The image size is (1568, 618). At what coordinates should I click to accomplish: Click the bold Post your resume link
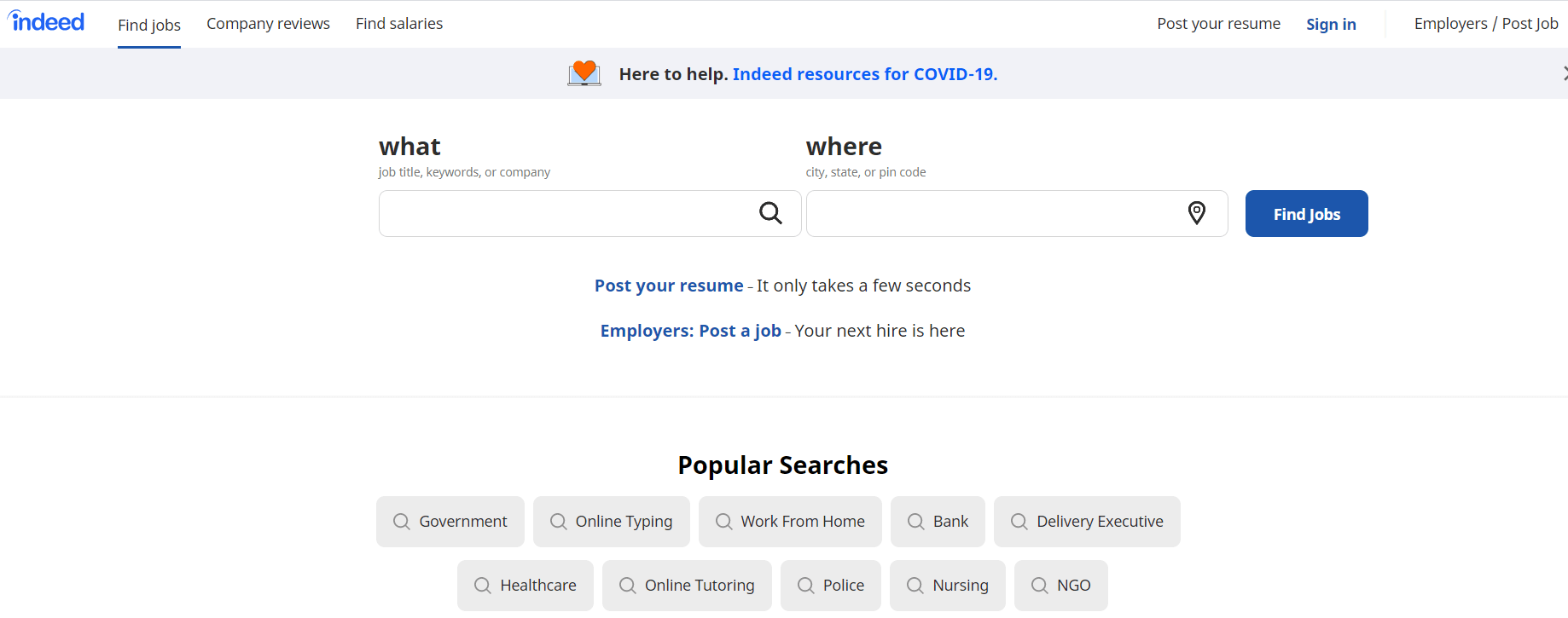669,286
